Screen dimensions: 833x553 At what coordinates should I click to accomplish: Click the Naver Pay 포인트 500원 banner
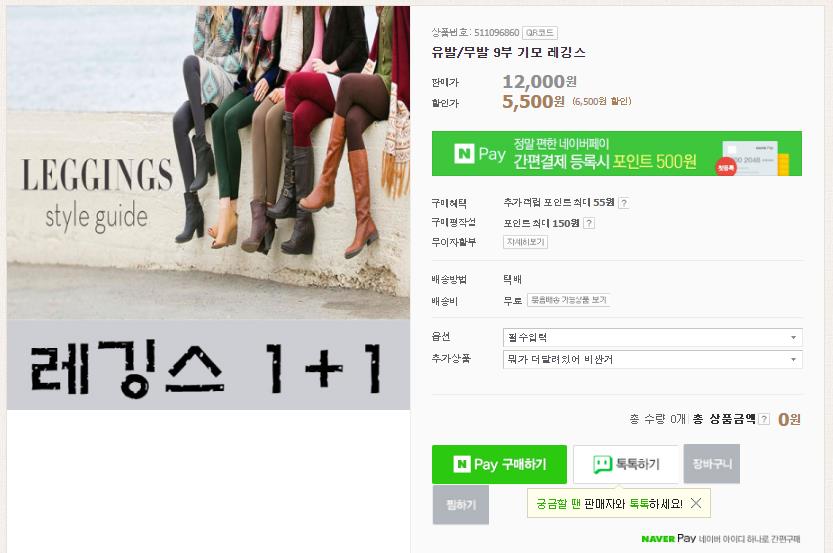click(617, 154)
